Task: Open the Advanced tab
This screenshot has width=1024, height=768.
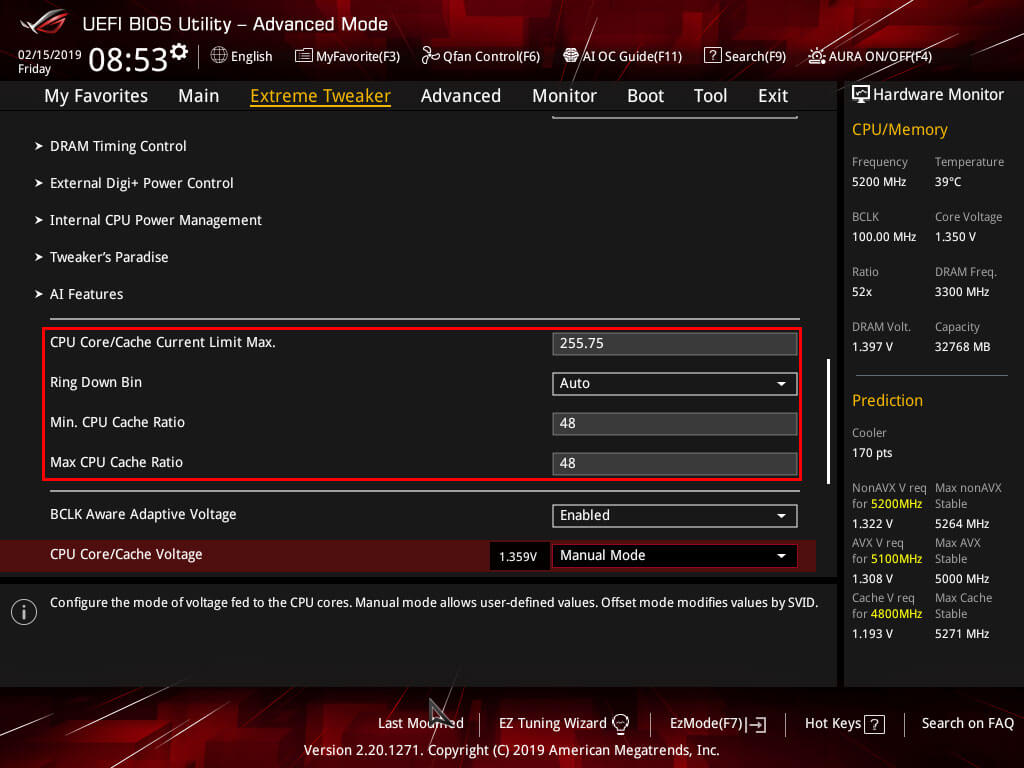Action: pyautogui.click(x=461, y=95)
